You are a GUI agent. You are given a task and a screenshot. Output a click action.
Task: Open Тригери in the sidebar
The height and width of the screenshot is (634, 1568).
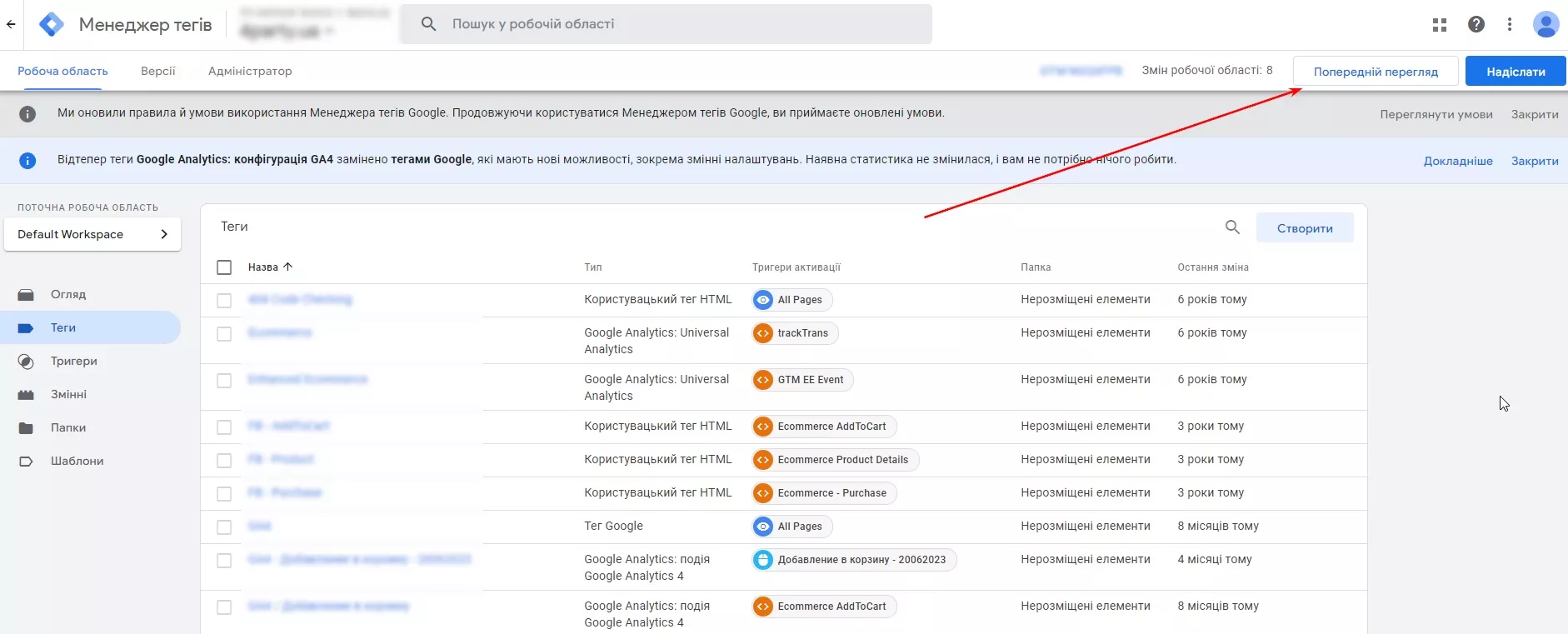(90, 361)
